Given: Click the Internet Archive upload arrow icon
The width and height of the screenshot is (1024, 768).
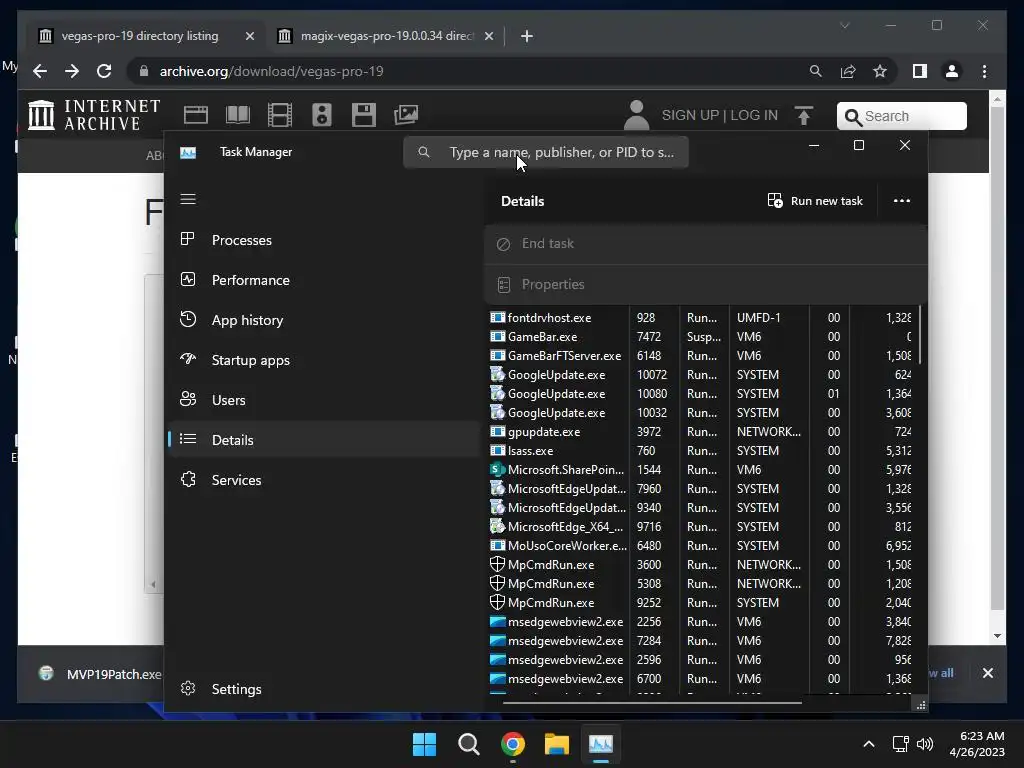Looking at the screenshot, I should tap(804, 115).
